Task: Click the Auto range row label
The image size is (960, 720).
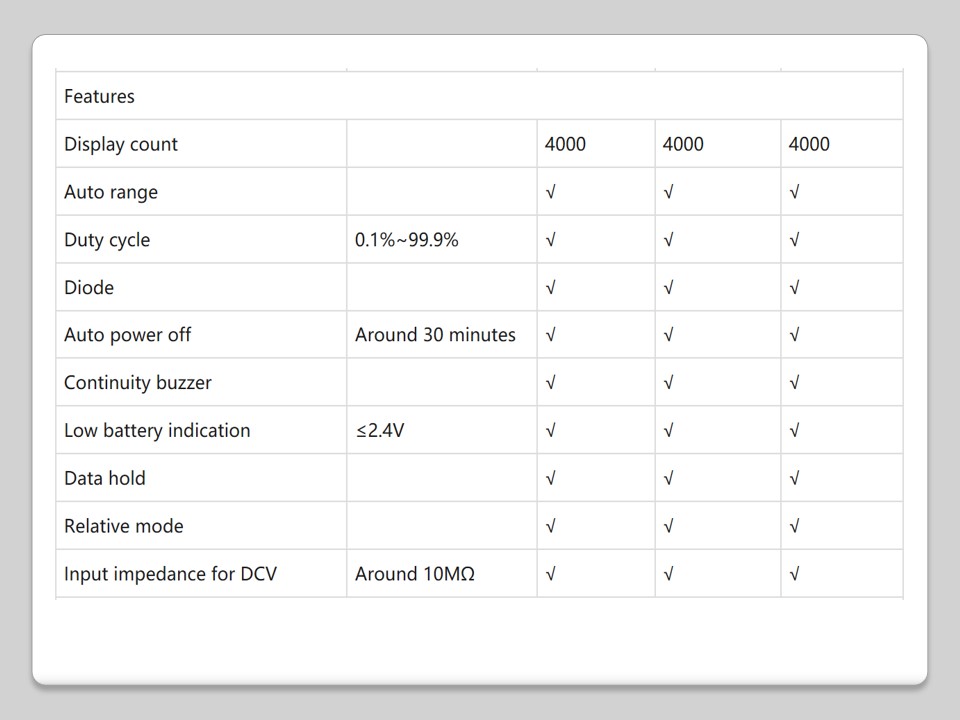Action: click(111, 192)
